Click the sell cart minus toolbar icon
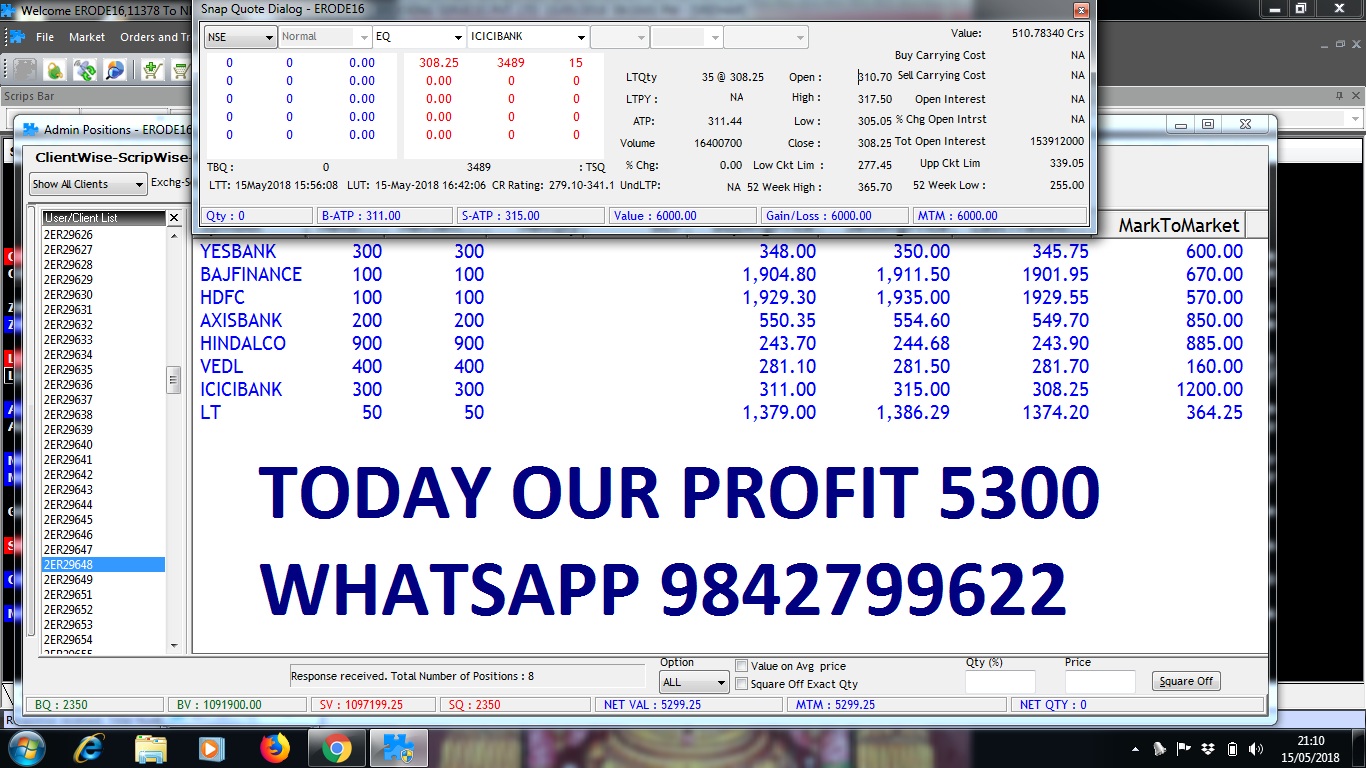The width and height of the screenshot is (1366, 768). tap(181, 70)
